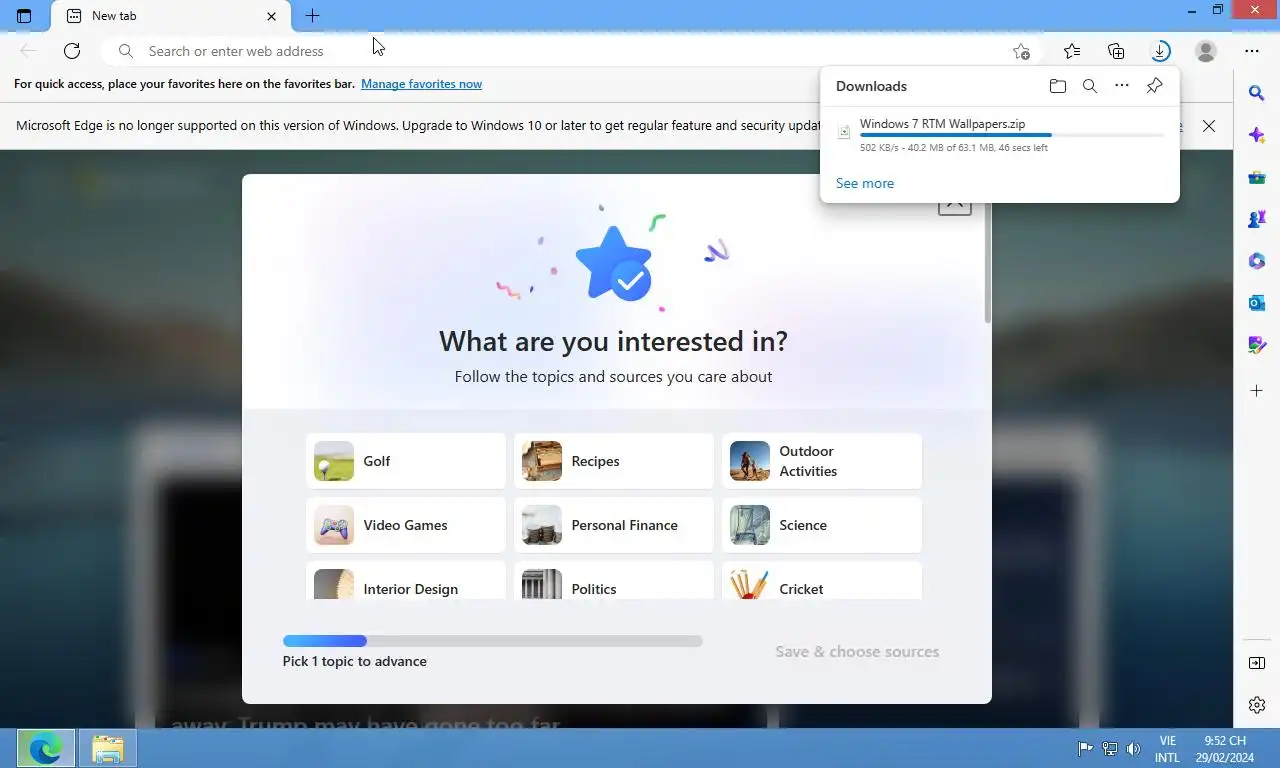Select the Interior Design topic
Viewport: 1280px width, 768px height.
click(x=406, y=581)
